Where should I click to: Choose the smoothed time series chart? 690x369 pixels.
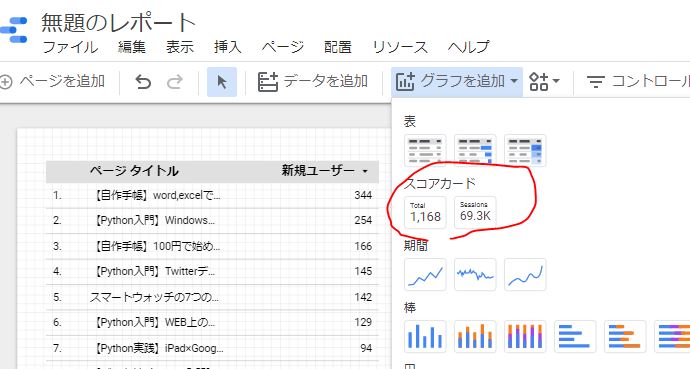point(525,275)
